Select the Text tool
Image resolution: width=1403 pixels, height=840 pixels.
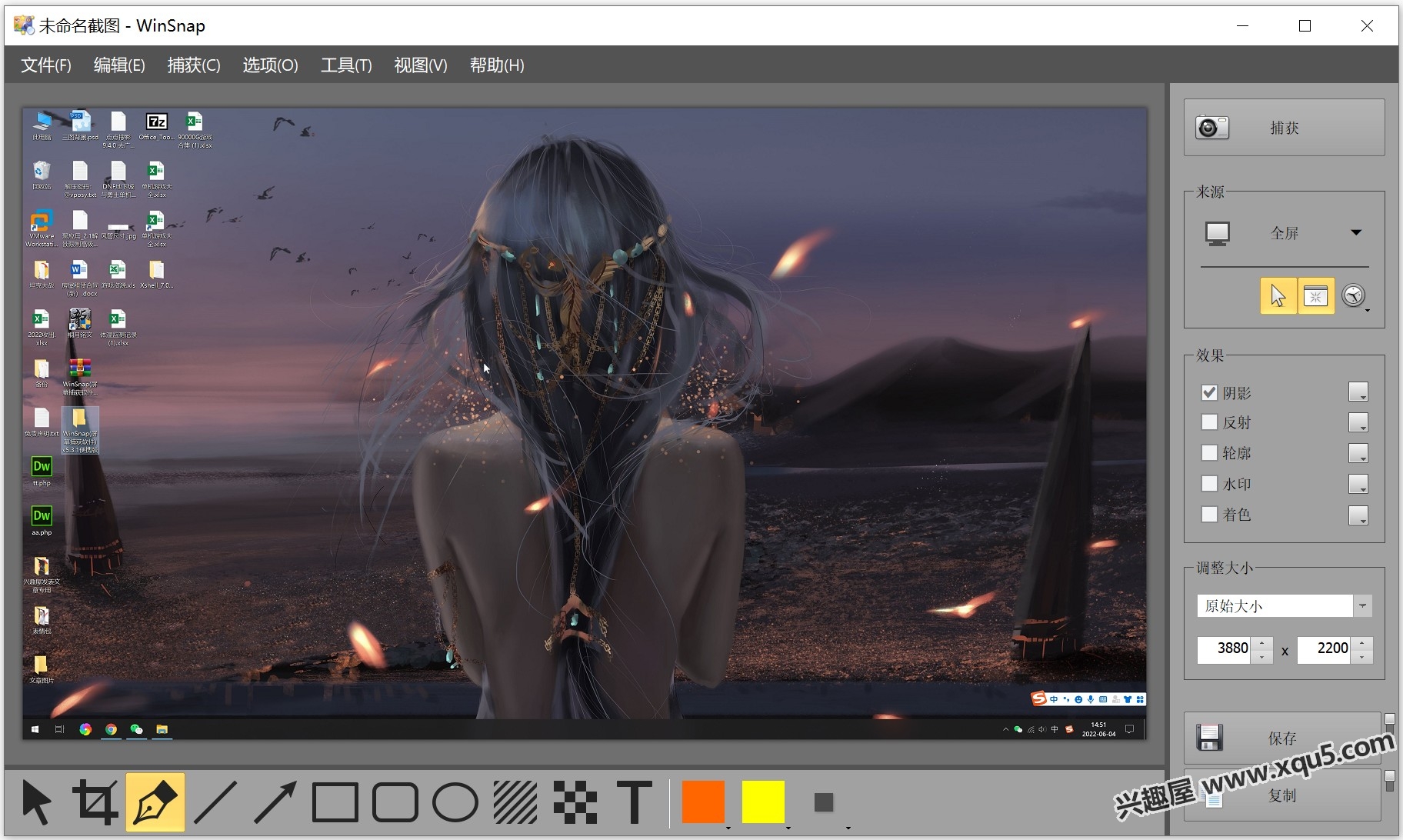point(635,802)
